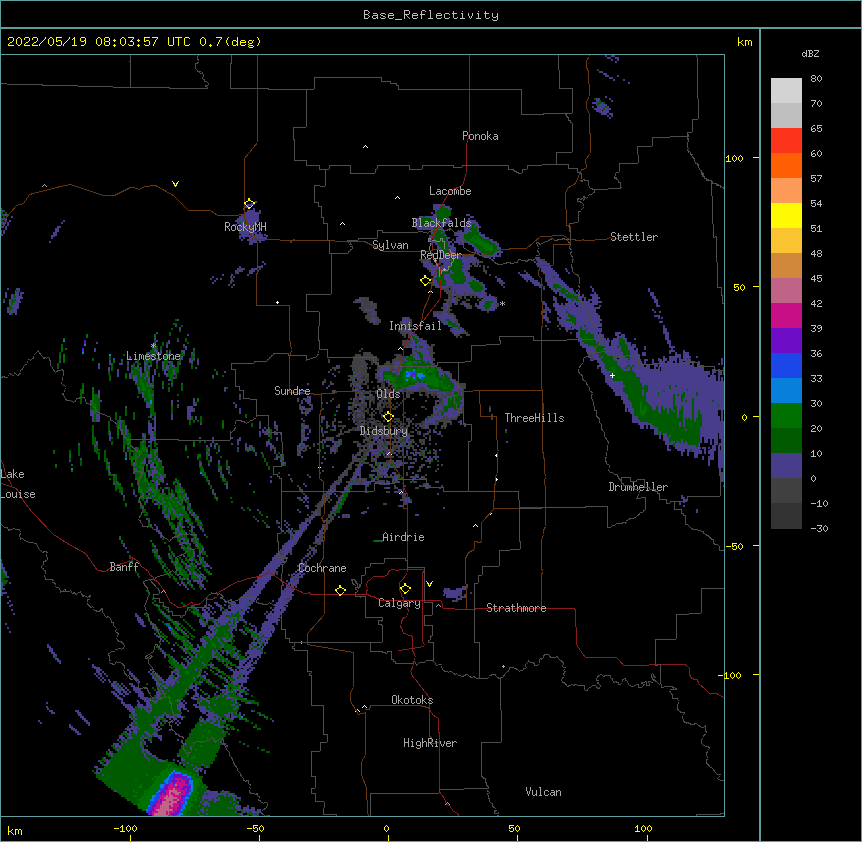Viewport: 862px width, 842px height.
Task: Click the Airdrie label
Action: pyautogui.click(x=403, y=537)
